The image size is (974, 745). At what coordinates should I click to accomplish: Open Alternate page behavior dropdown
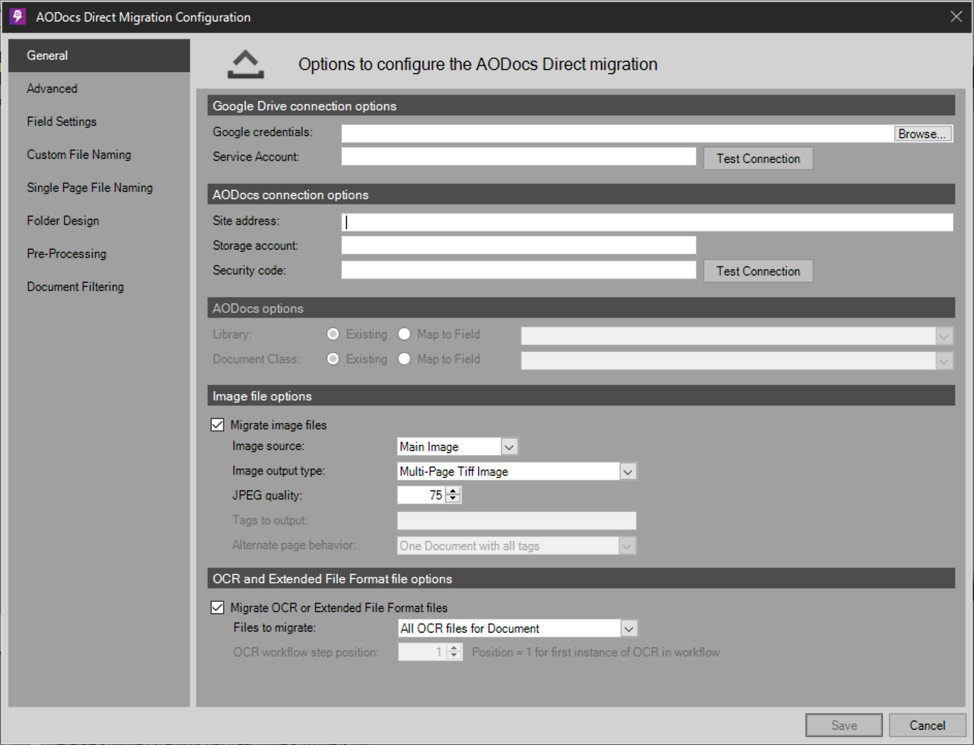click(627, 546)
